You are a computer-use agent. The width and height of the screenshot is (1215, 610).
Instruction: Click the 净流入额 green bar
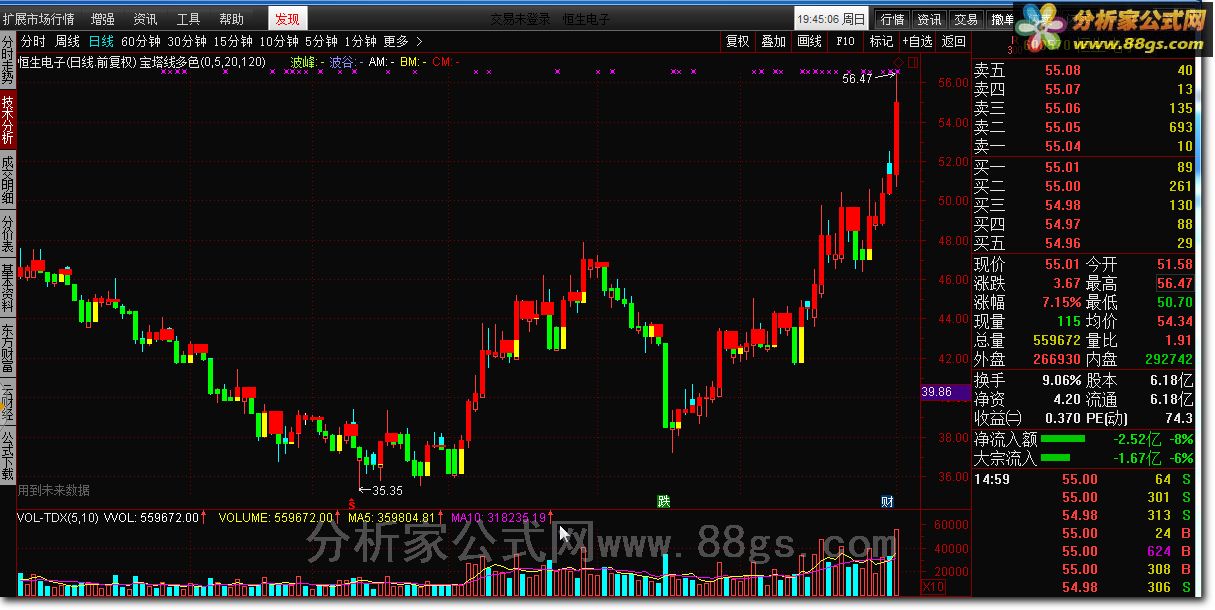(1063, 439)
